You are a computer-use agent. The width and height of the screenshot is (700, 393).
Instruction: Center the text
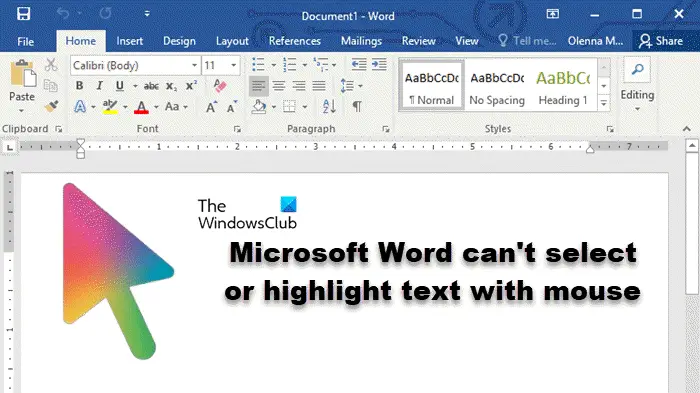click(279, 86)
